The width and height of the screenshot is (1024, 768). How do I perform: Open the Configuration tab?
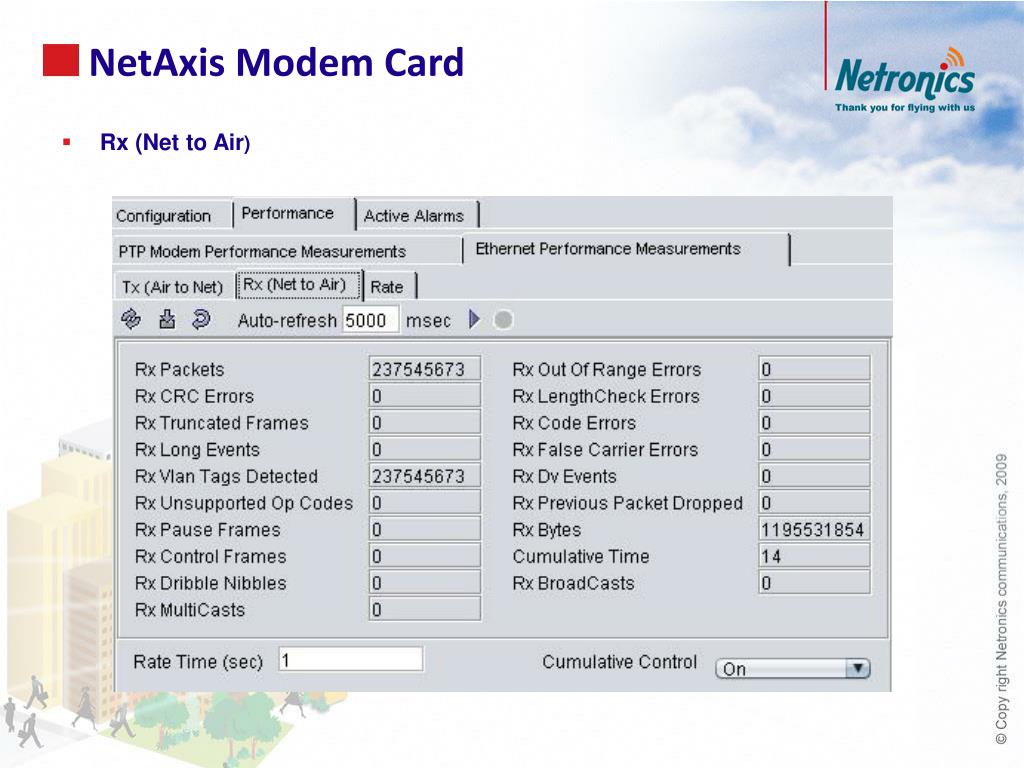click(172, 216)
